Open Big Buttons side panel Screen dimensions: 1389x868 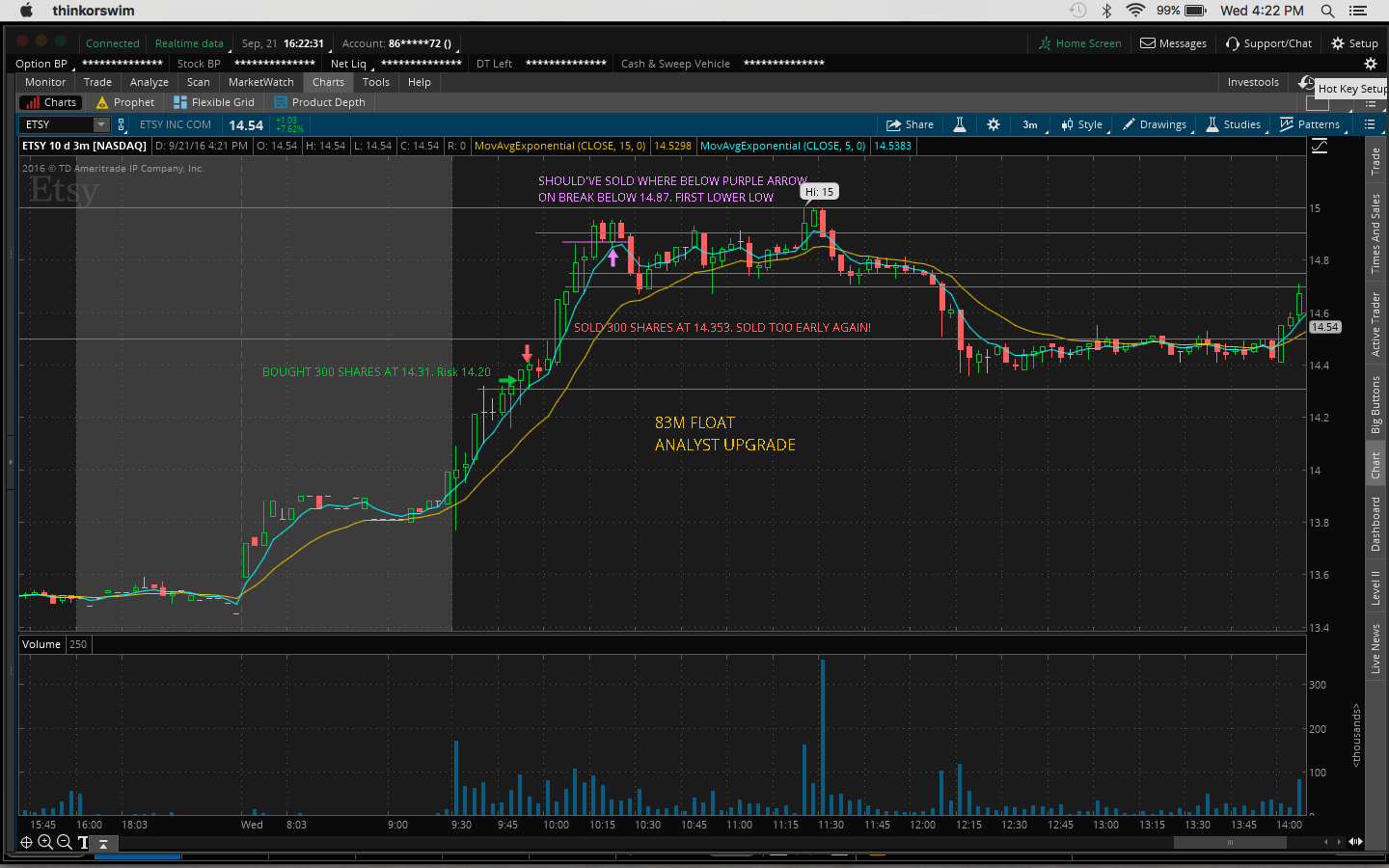pos(1375,405)
